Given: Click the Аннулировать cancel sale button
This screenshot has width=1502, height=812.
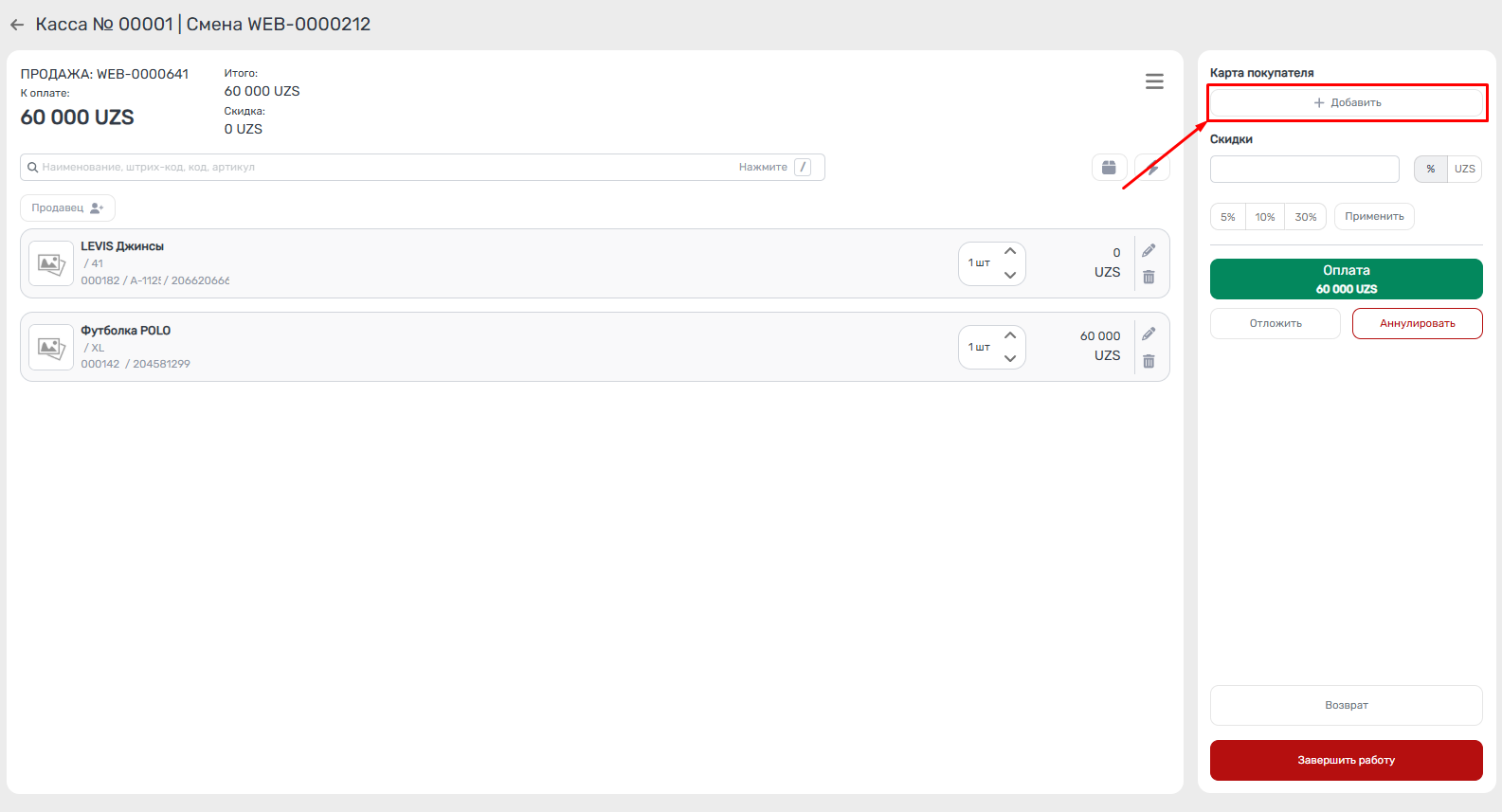Looking at the screenshot, I should (1417, 323).
